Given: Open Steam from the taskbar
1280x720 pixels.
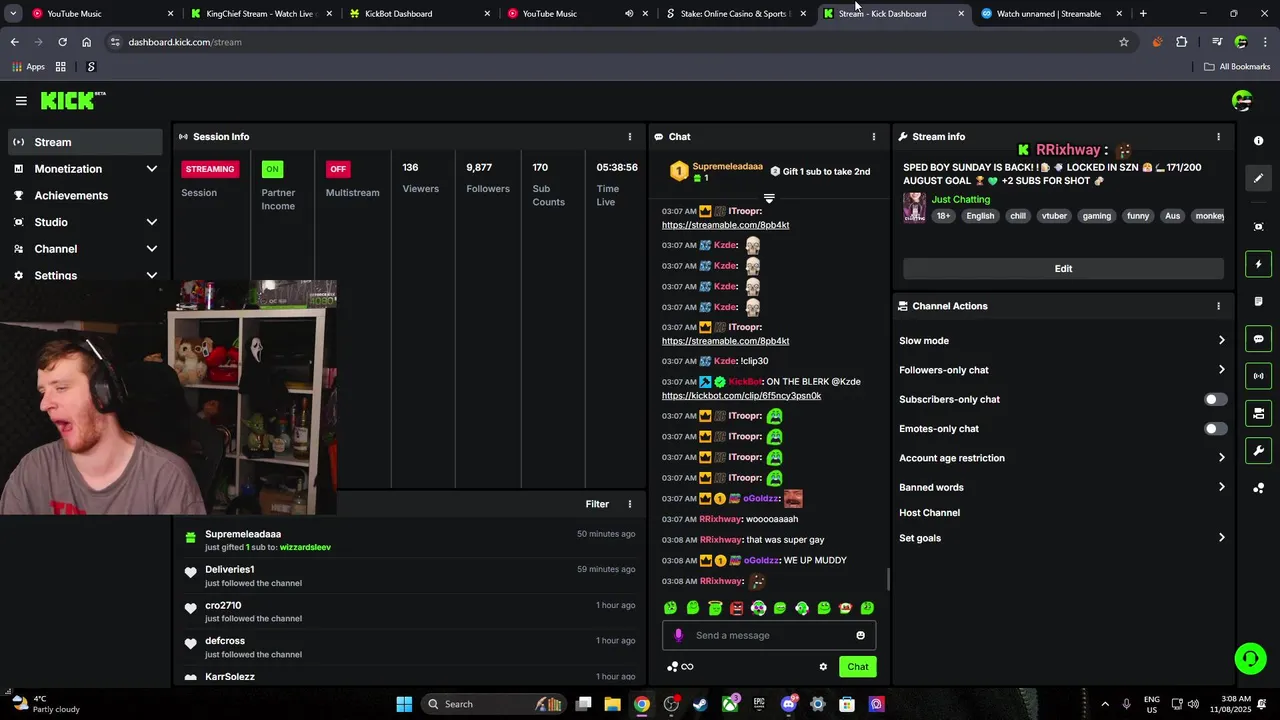Looking at the screenshot, I should (x=700, y=704).
